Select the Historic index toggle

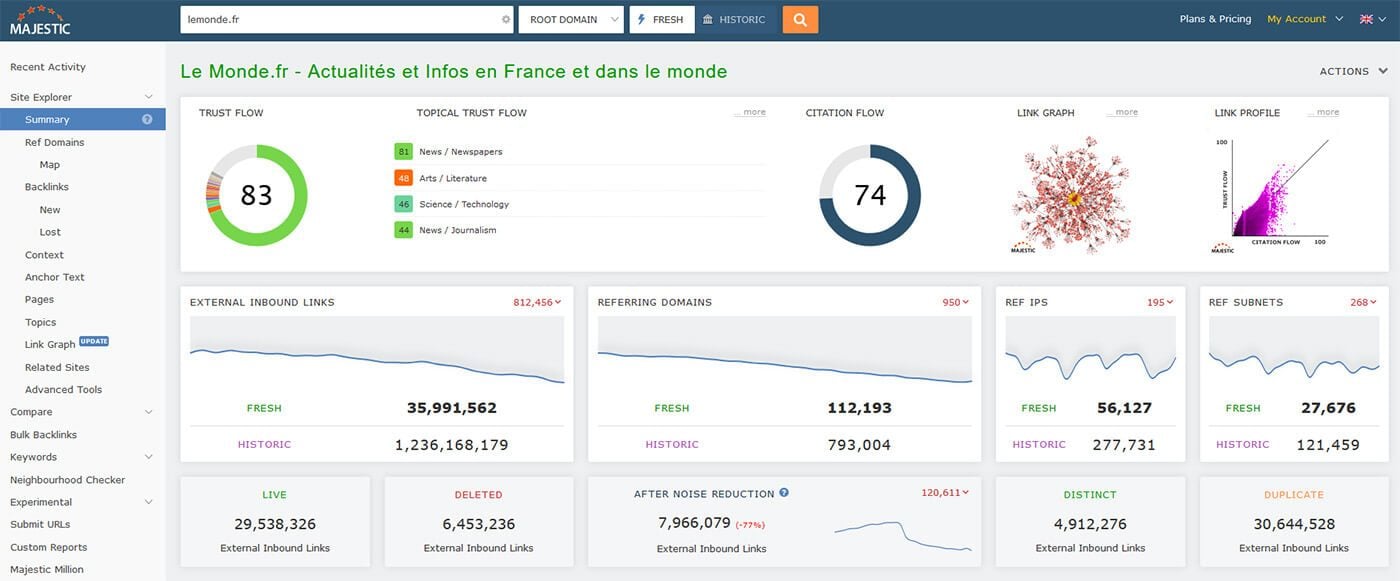tap(735, 19)
